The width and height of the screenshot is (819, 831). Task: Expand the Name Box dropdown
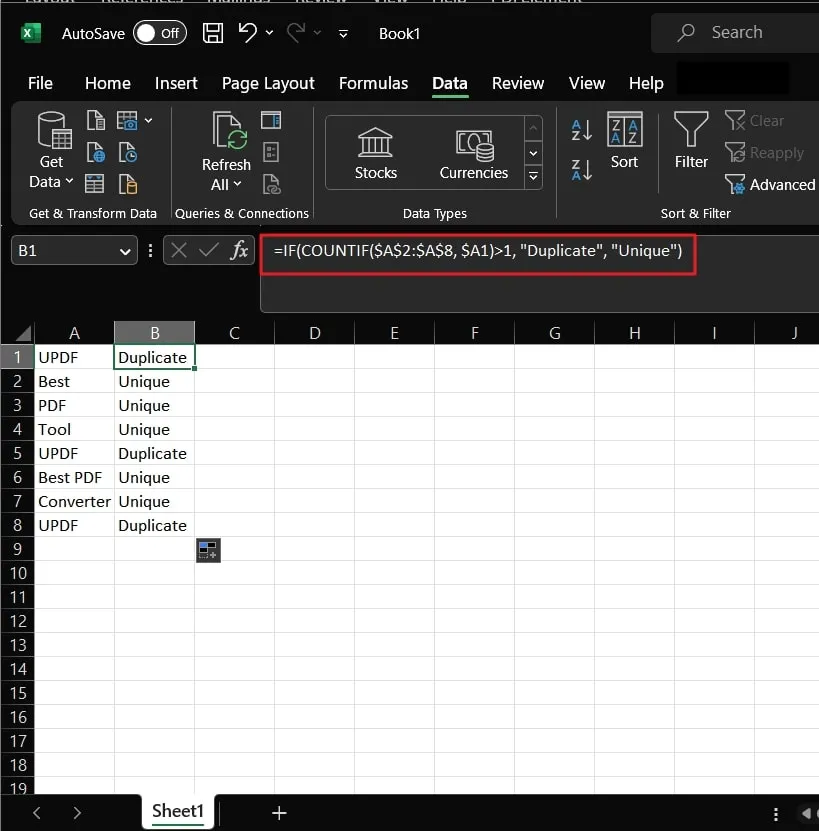coord(126,251)
